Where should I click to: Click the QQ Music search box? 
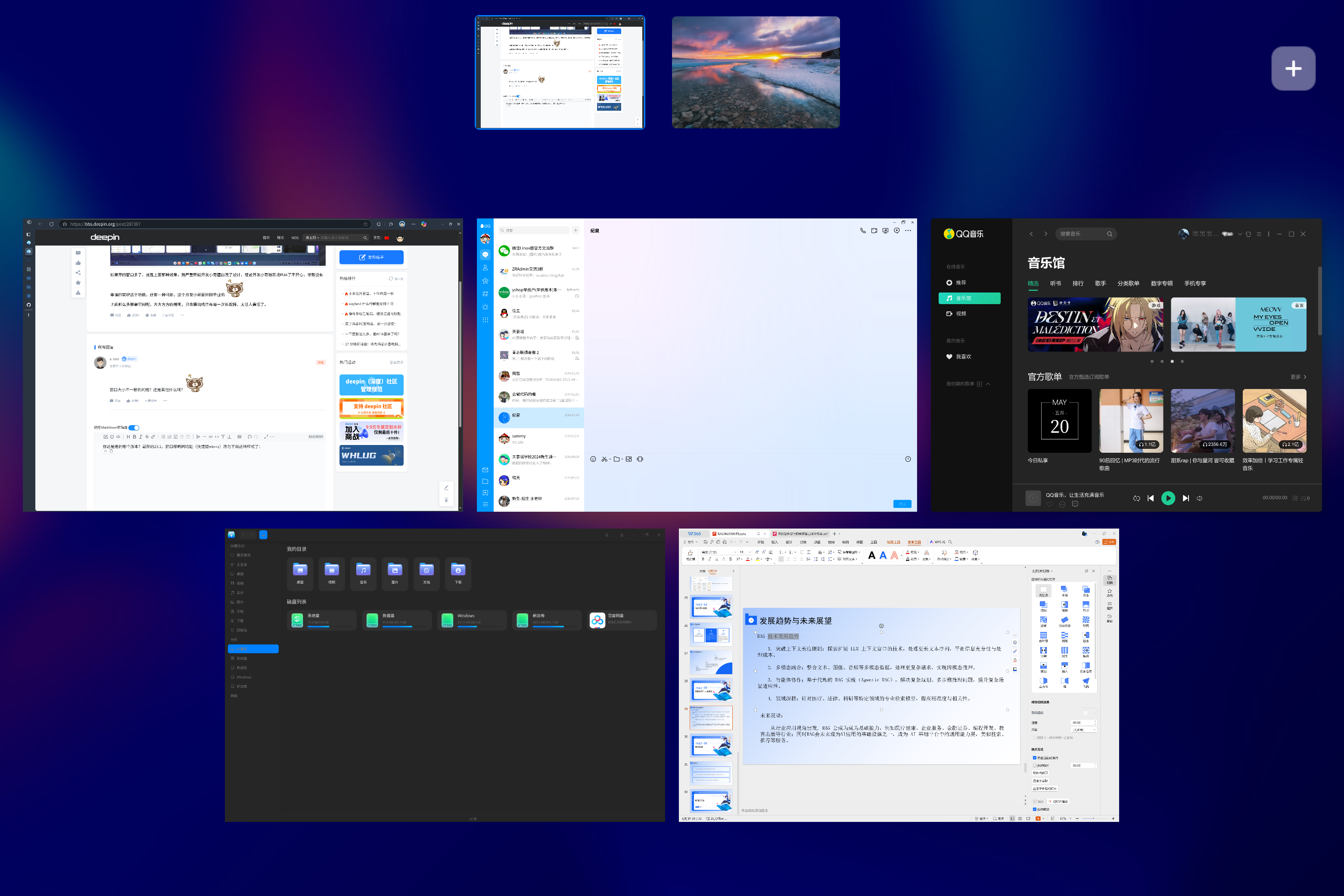coord(1086,234)
